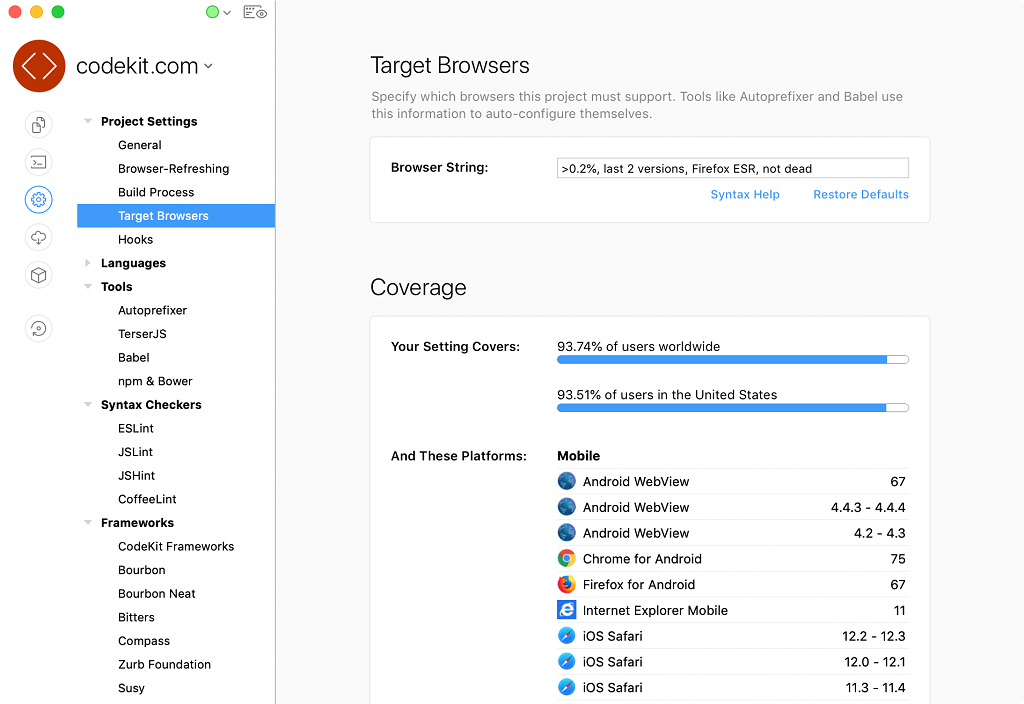The width and height of the screenshot is (1024, 704).
Task: Click the iOS Safari 12.0 - 12.1 icon
Action: pyautogui.click(x=566, y=662)
